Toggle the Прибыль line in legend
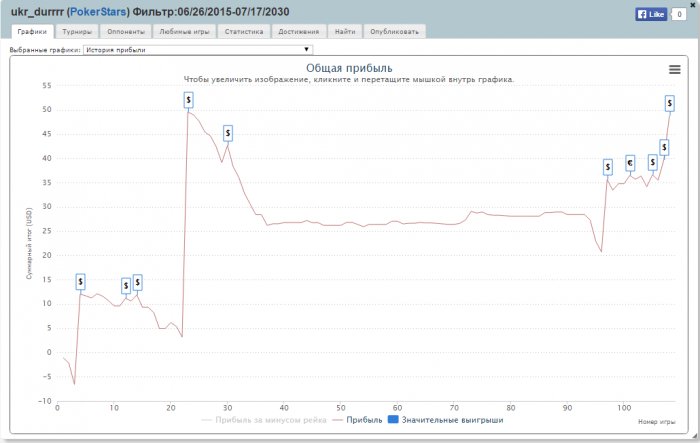The height and width of the screenshot is (443, 700). coord(358,420)
